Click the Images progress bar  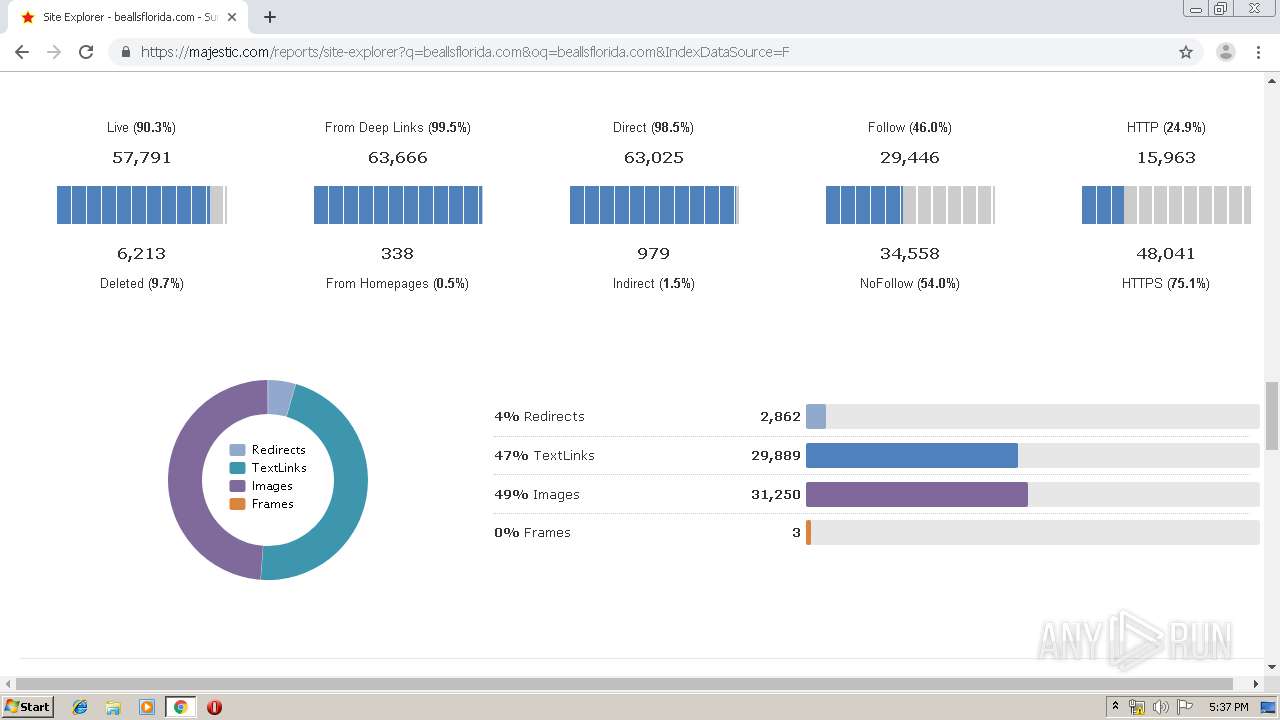pos(1032,494)
